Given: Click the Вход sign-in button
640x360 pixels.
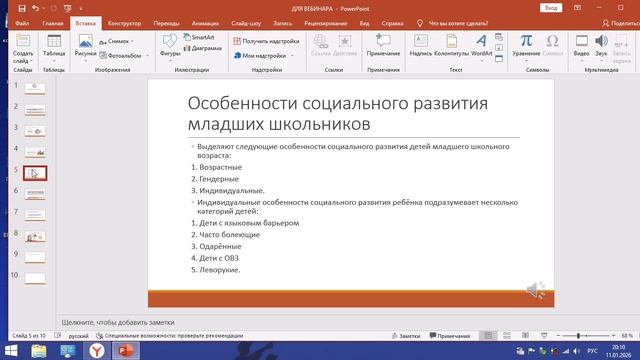Looking at the screenshot, I should point(551,8).
